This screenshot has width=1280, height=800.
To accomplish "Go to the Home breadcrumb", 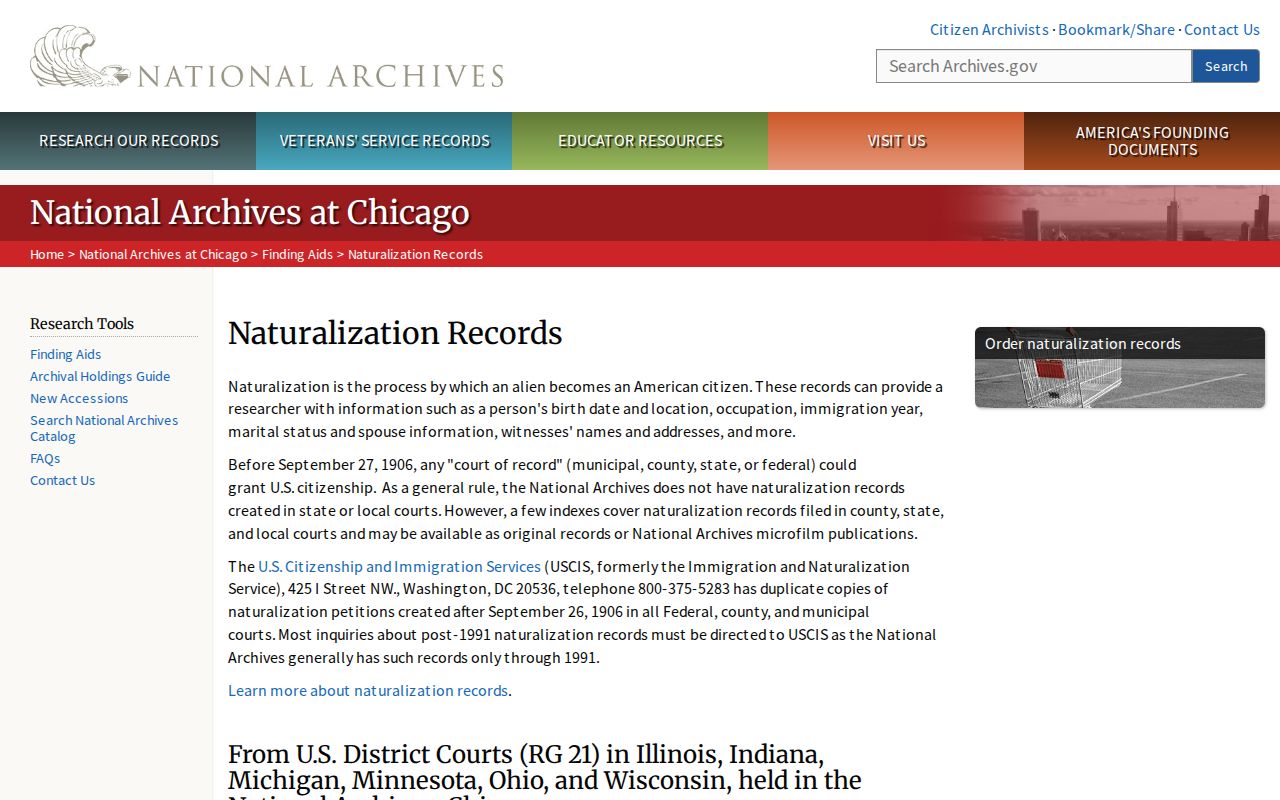I will click(47, 254).
